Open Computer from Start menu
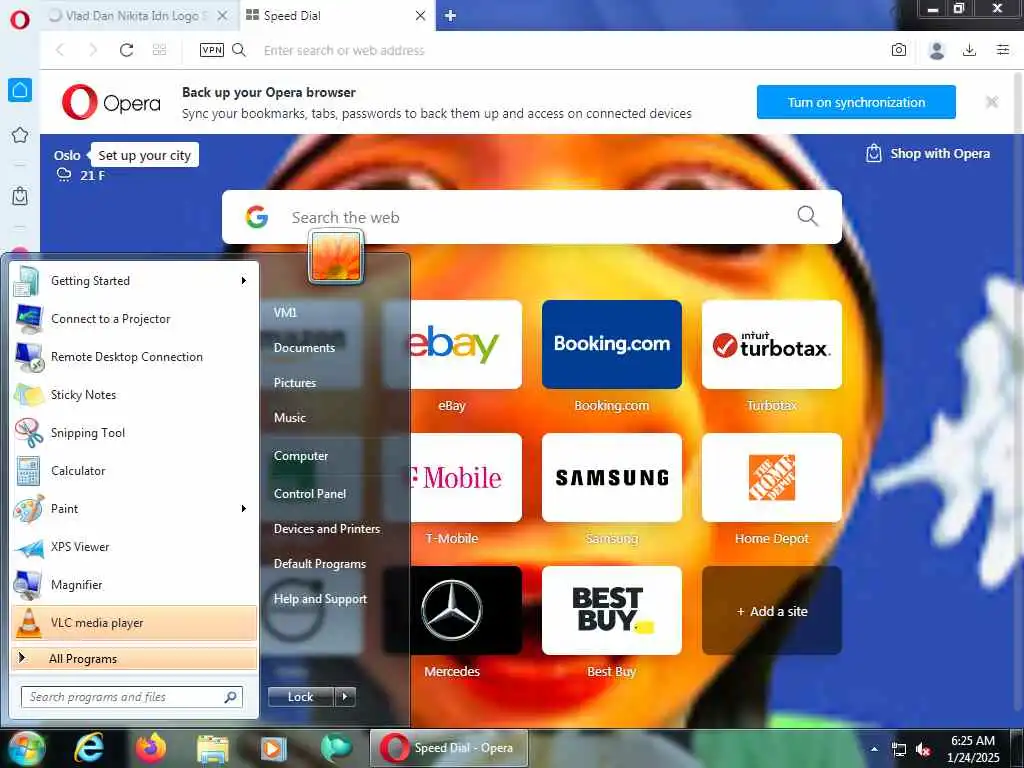 click(301, 456)
